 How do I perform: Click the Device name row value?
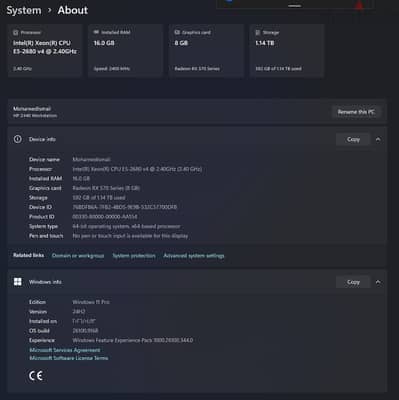[x=91, y=159]
